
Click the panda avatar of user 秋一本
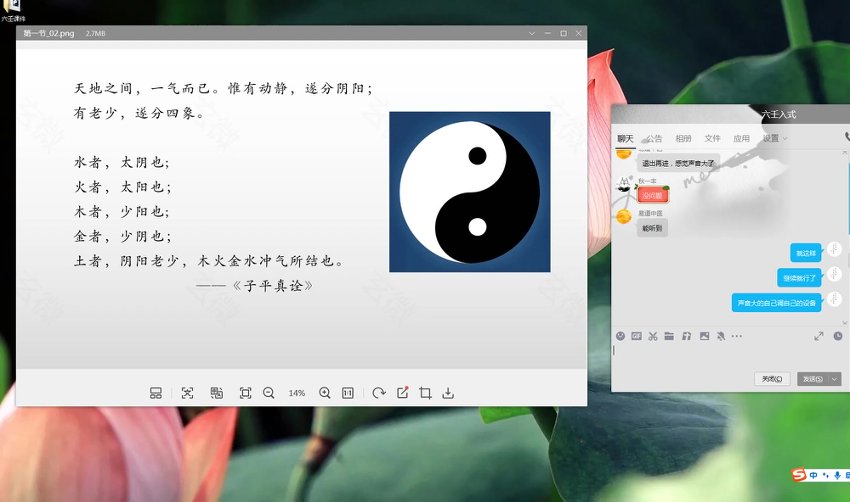pos(624,184)
